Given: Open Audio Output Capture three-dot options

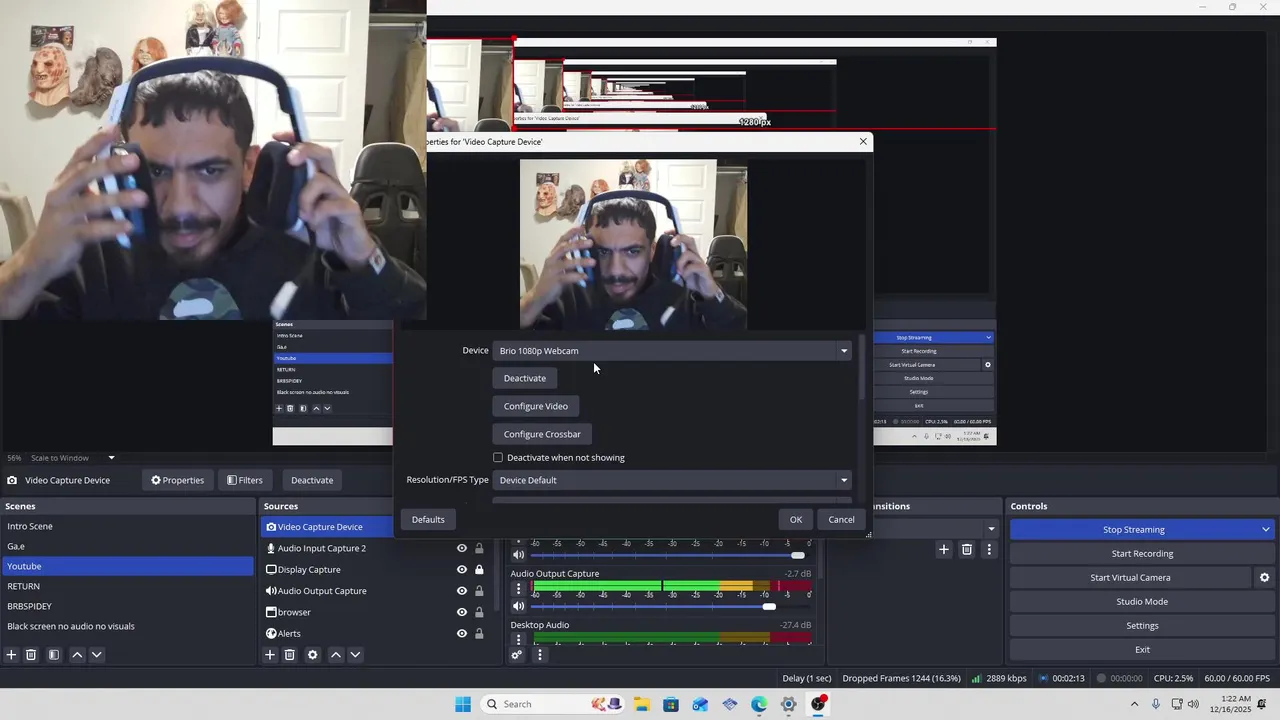Looking at the screenshot, I should pos(518,589).
